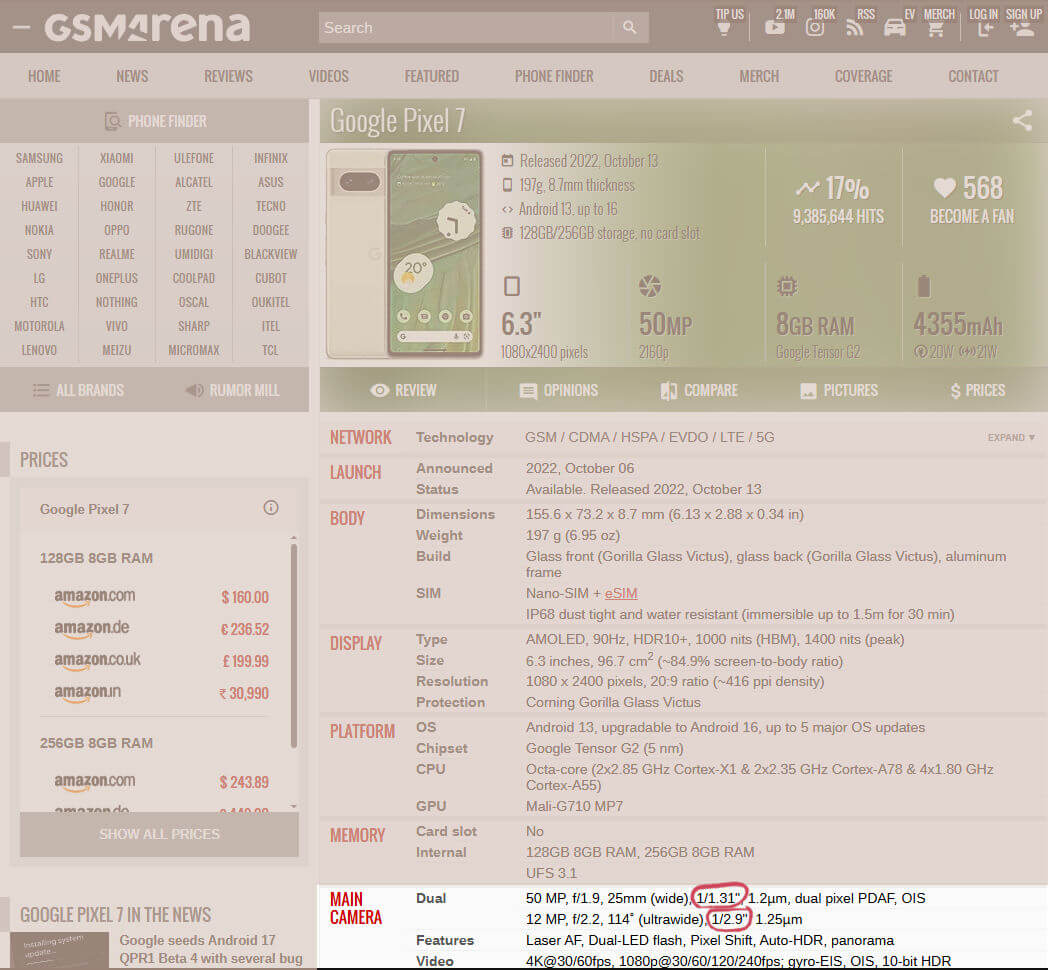Click the display size icon above 6.3"
The width and height of the screenshot is (1048, 970).
click(511, 286)
